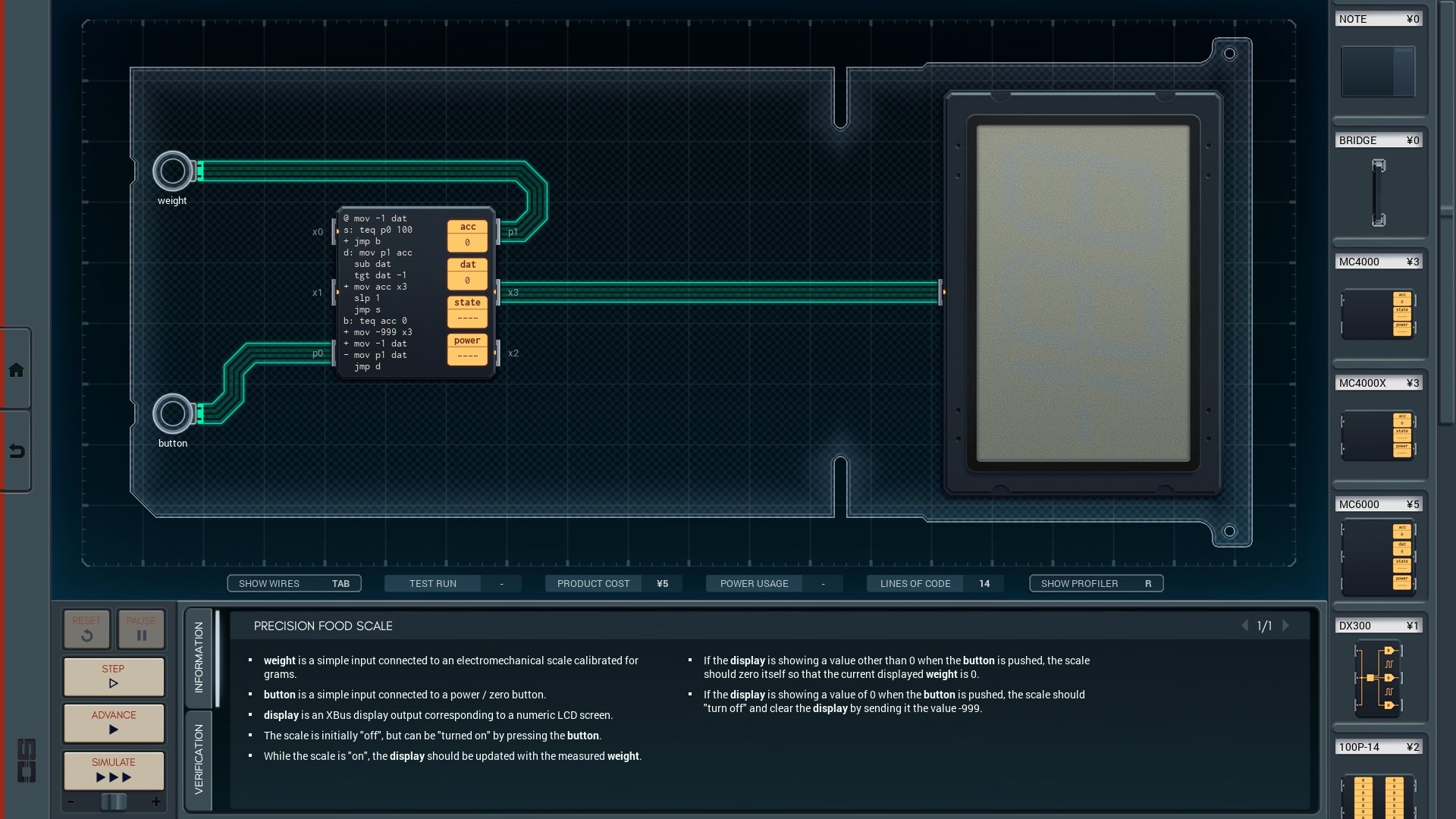This screenshot has height=819, width=1456.
Task: Select the MC4000X microcontroller part
Action: 1378,435
